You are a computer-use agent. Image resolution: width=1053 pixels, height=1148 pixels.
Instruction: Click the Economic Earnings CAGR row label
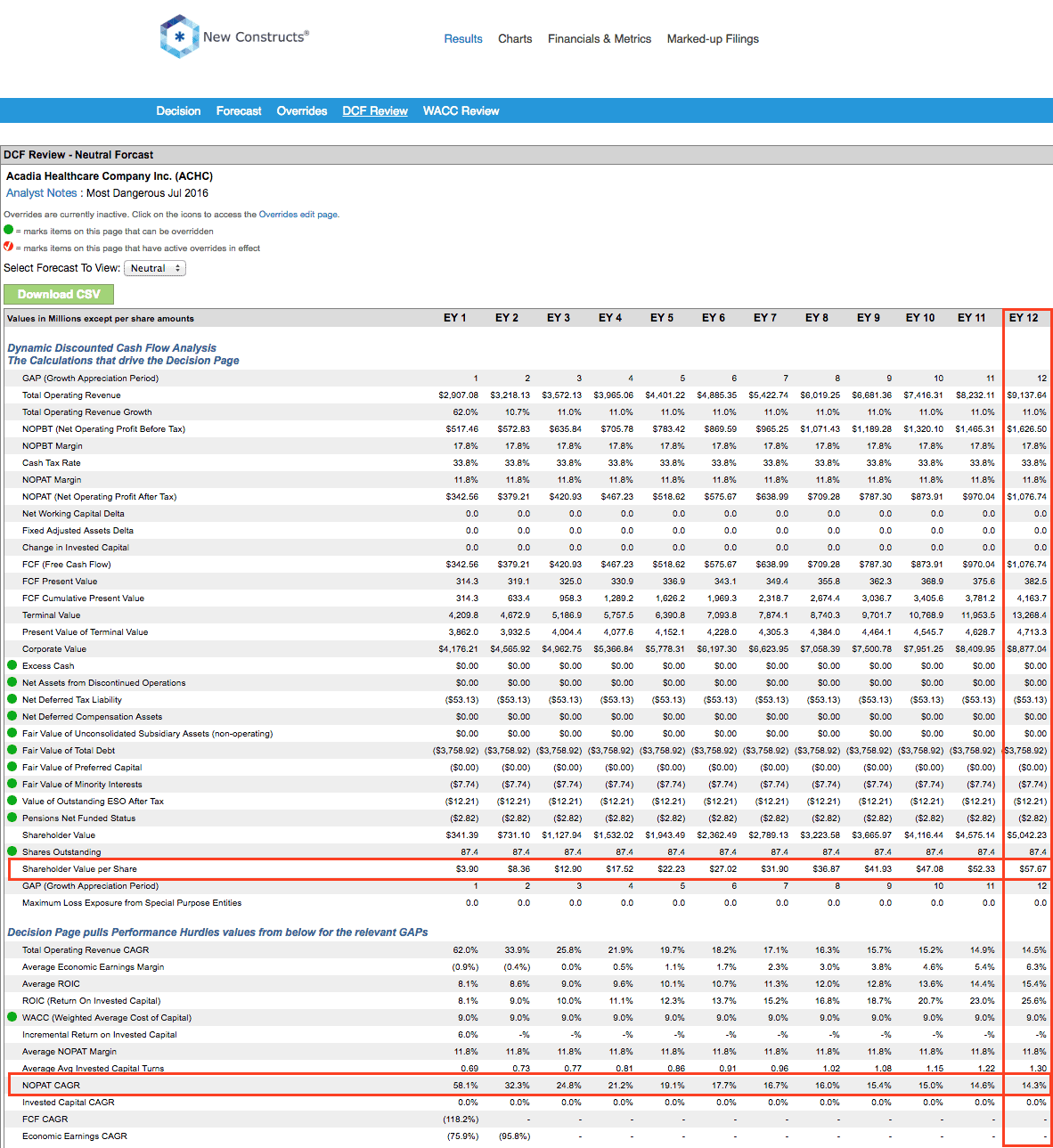(75, 1136)
